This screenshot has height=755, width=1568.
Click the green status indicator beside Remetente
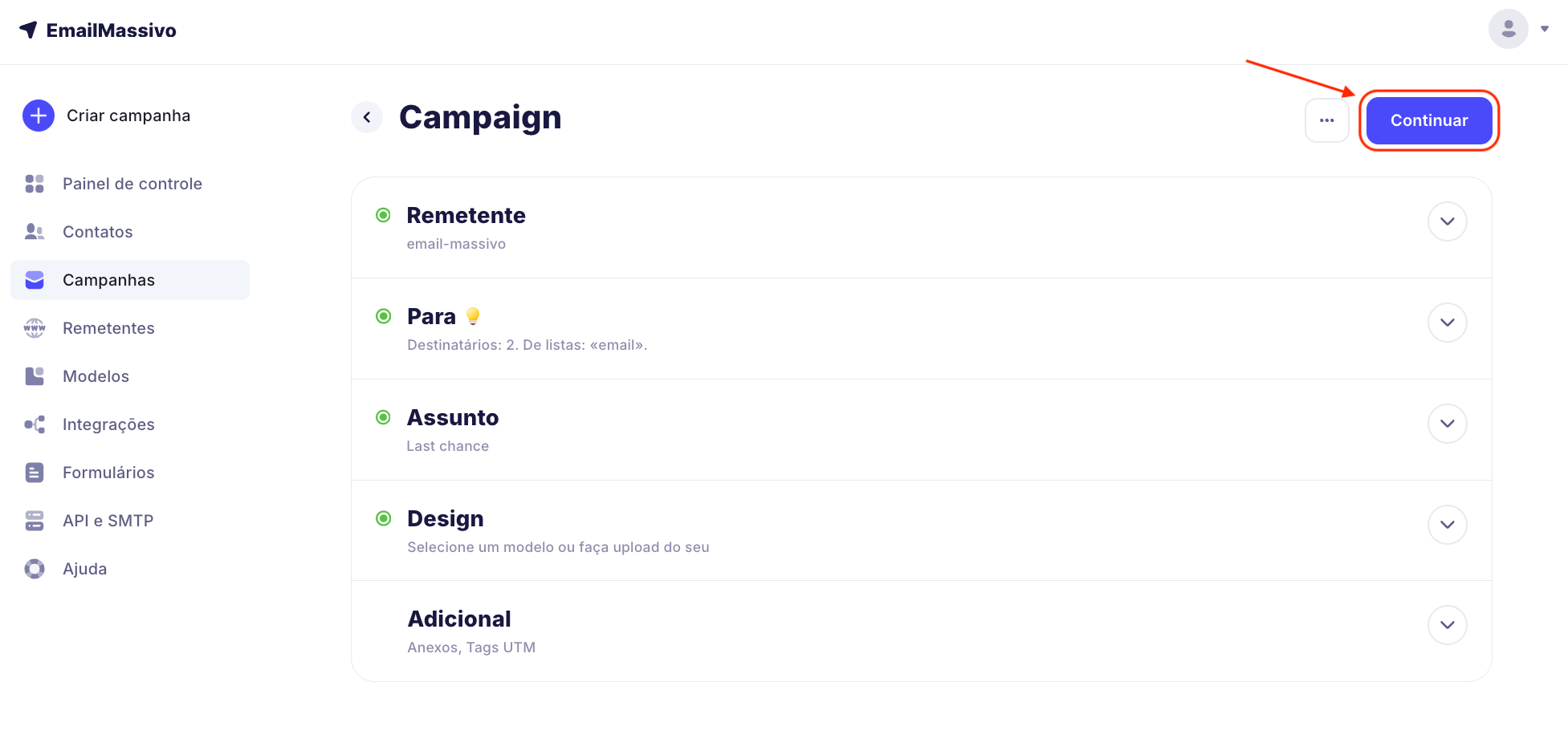pos(384,215)
